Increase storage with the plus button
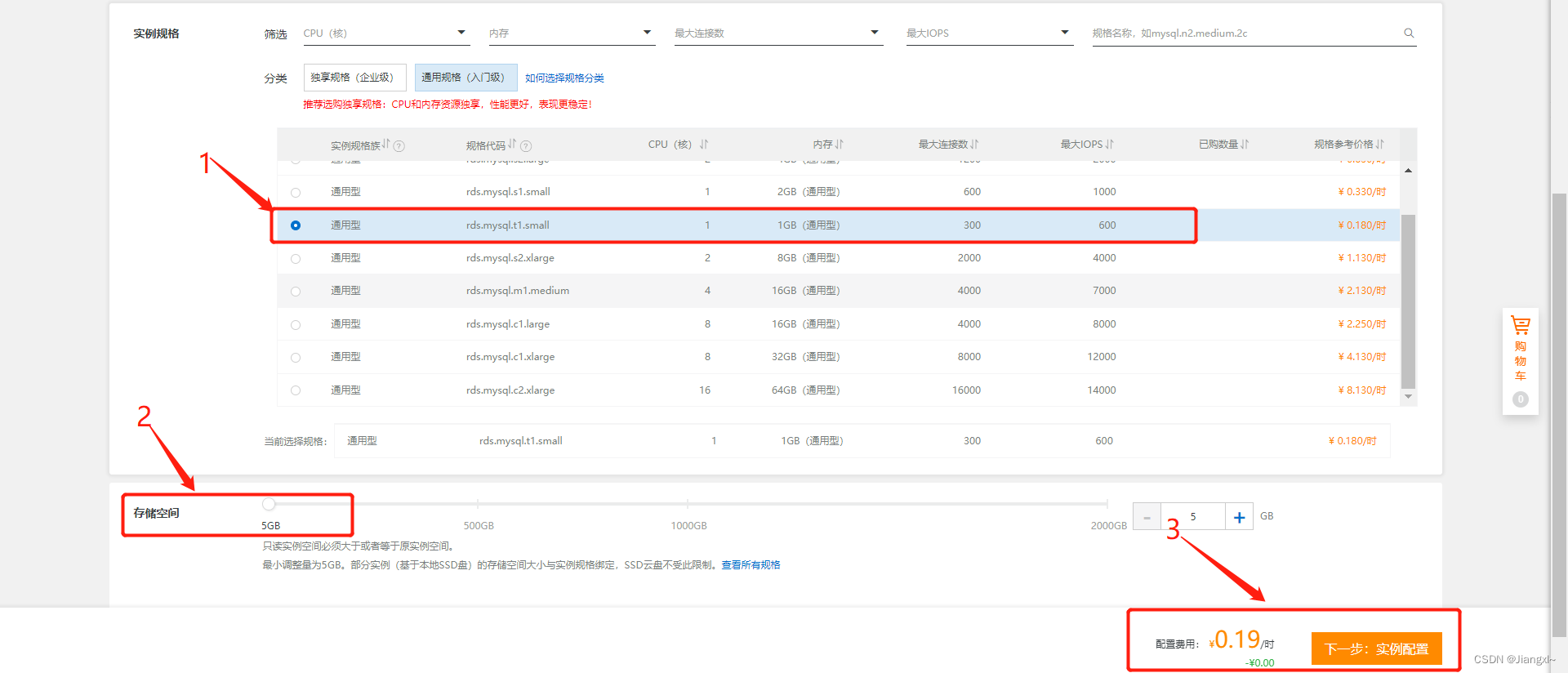Image resolution: width=1568 pixels, height=673 pixels. tap(1239, 517)
